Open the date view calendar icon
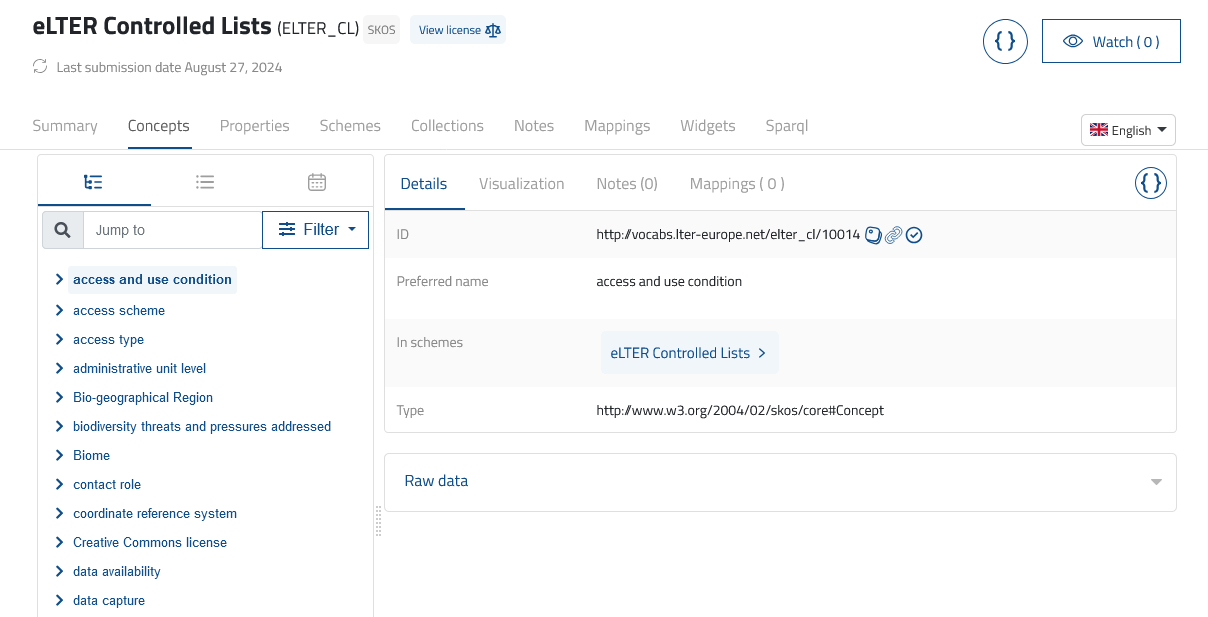This screenshot has height=617, width=1208. (317, 182)
